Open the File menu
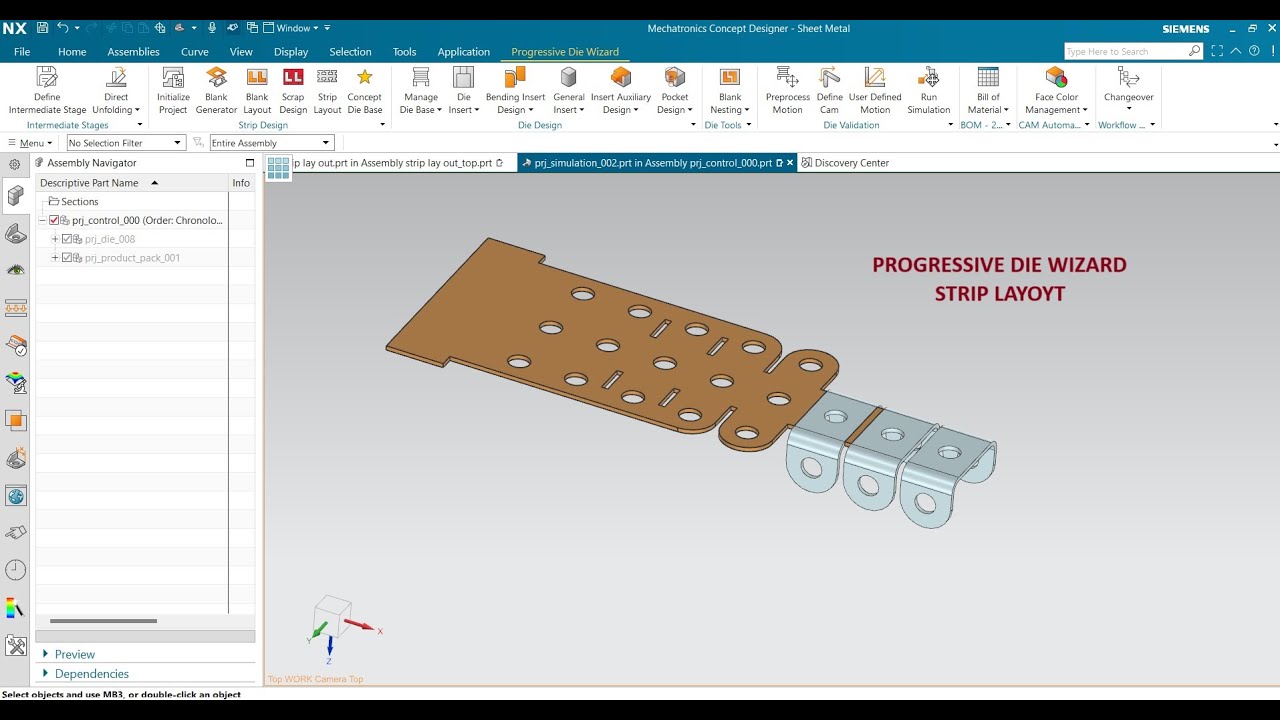Screen dimensions: 1280x720 pyautogui.click(x=22, y=52)
